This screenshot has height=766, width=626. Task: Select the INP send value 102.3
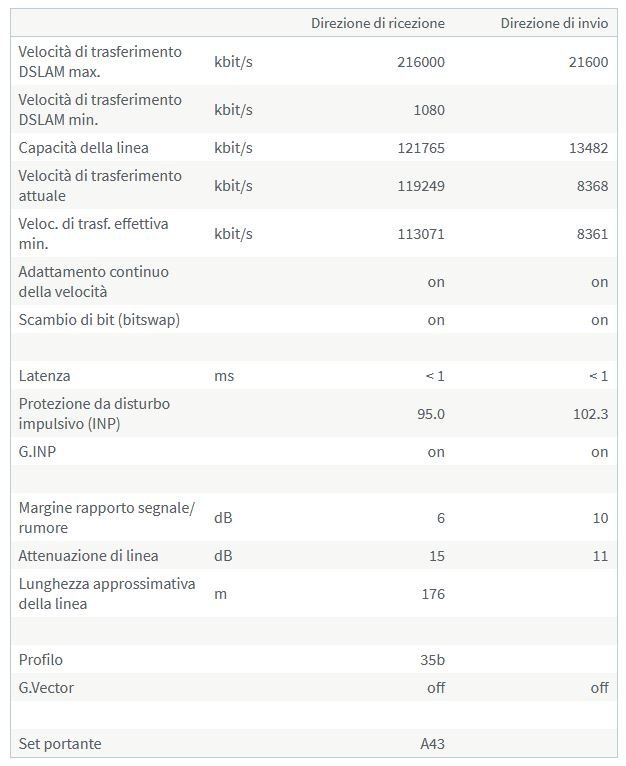point(588,414)
